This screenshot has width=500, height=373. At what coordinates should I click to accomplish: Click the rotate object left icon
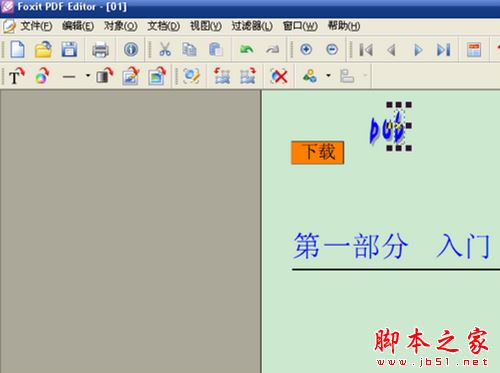click(x=222, y=76)
